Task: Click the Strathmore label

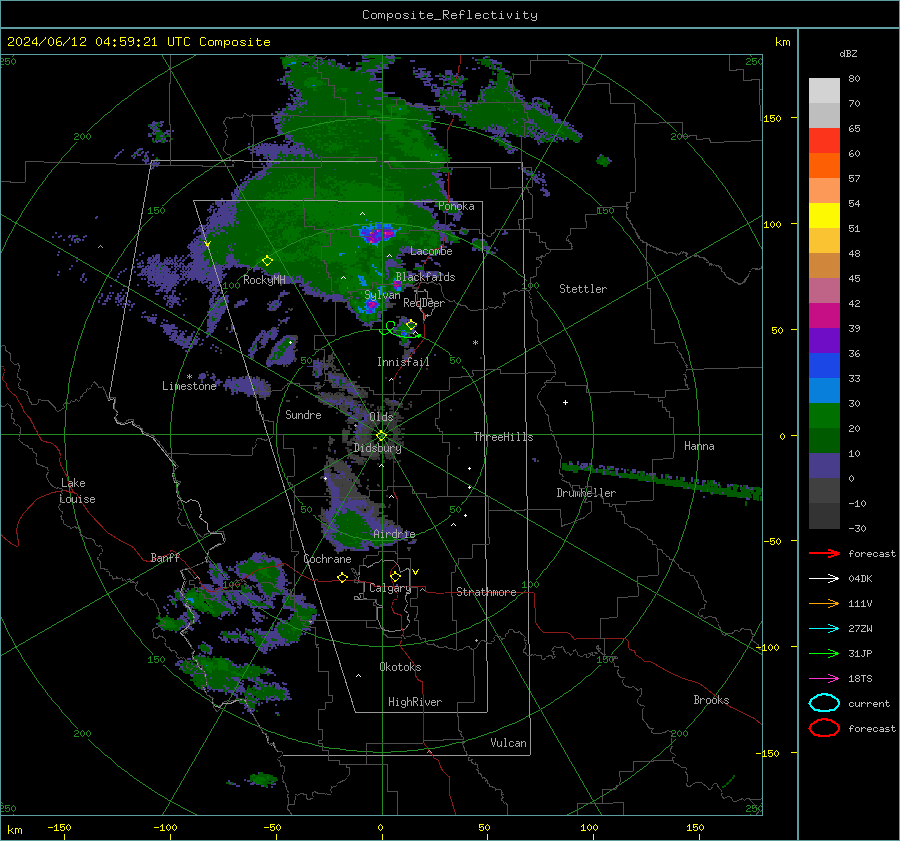Action: pyautogui.click(x=486, y=592)
